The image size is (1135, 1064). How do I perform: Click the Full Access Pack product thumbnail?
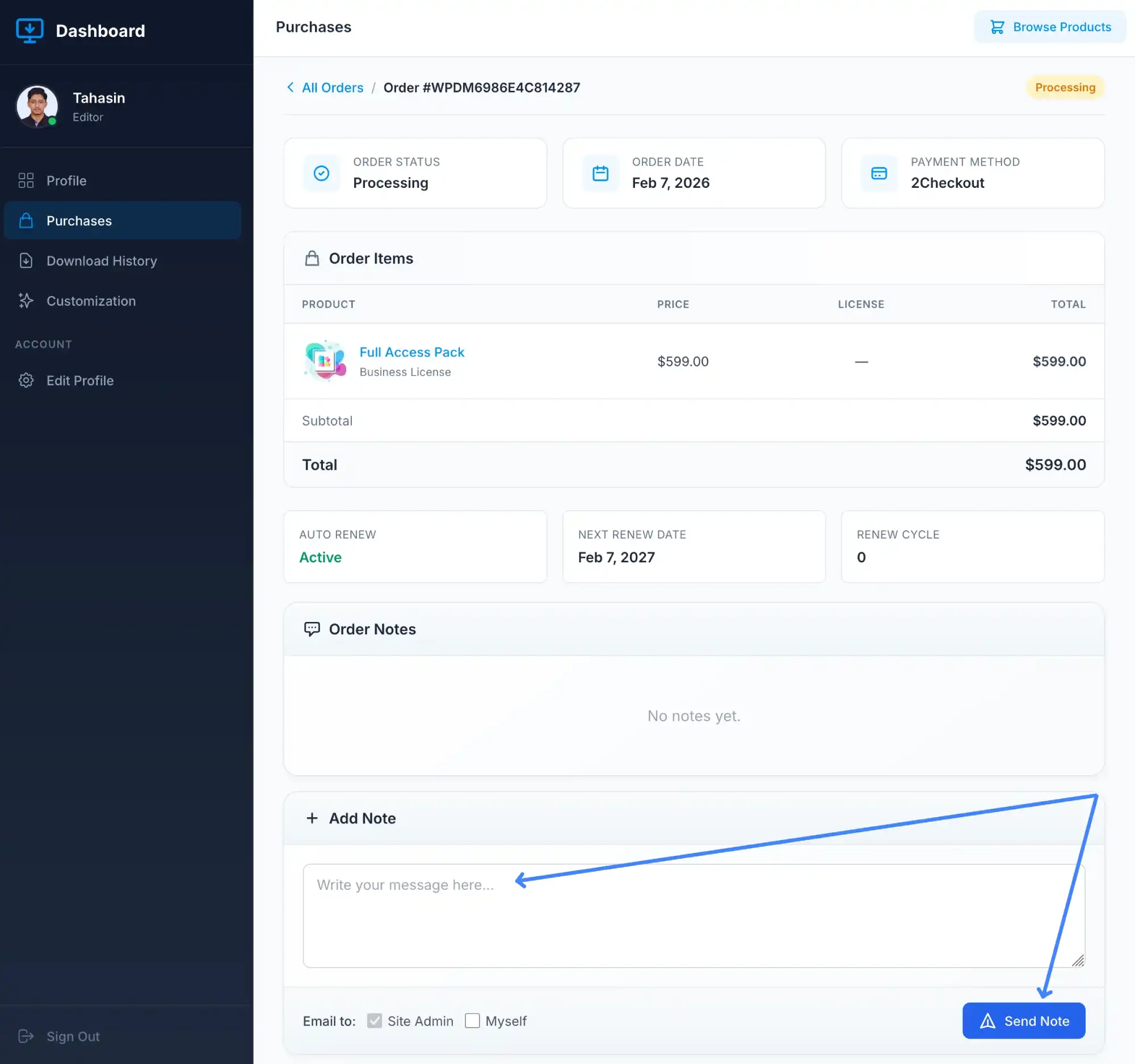(x=325, y=361)
